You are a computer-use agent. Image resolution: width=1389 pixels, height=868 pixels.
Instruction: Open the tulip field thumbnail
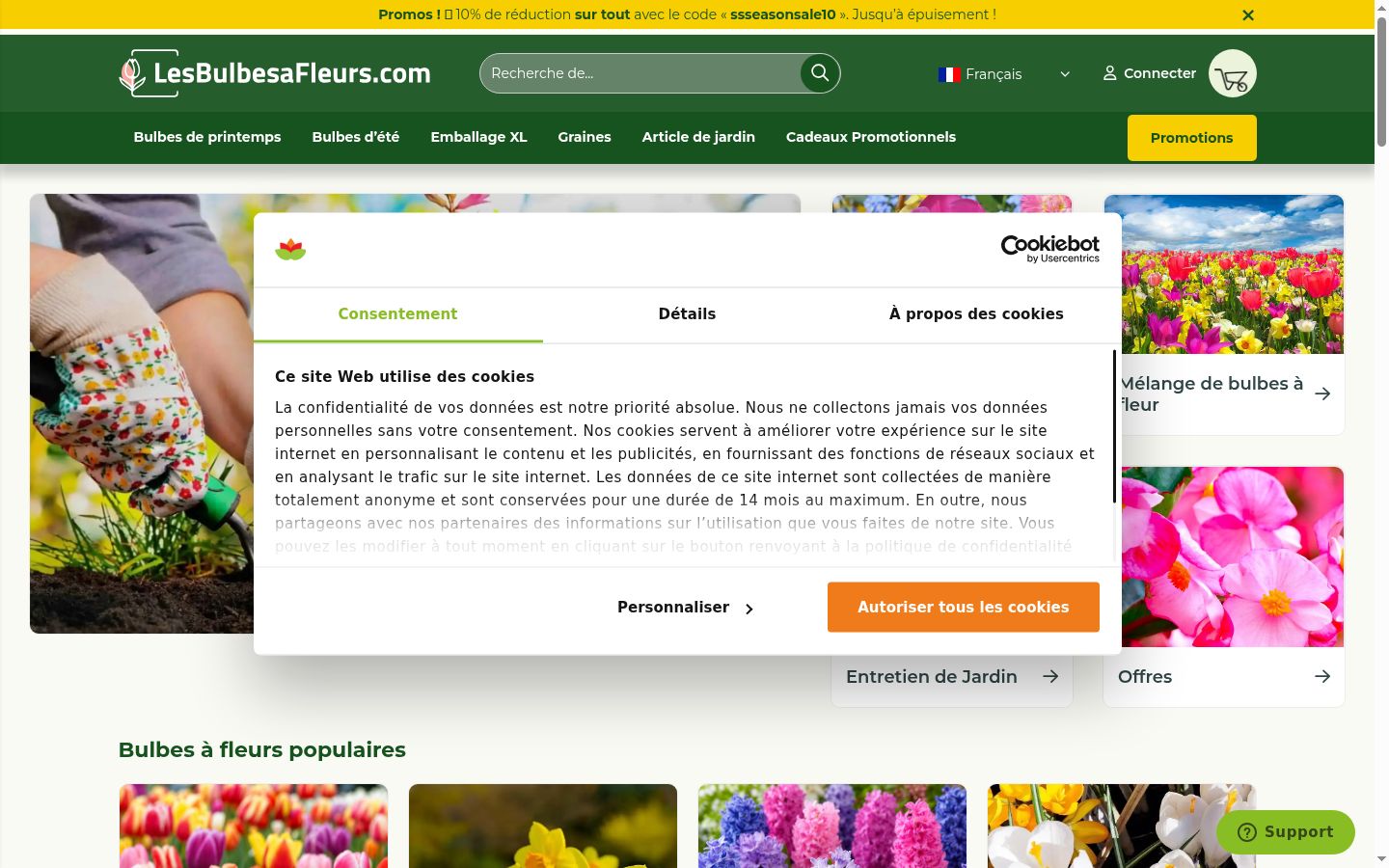pyautogui.click(x=1224, y=274)
